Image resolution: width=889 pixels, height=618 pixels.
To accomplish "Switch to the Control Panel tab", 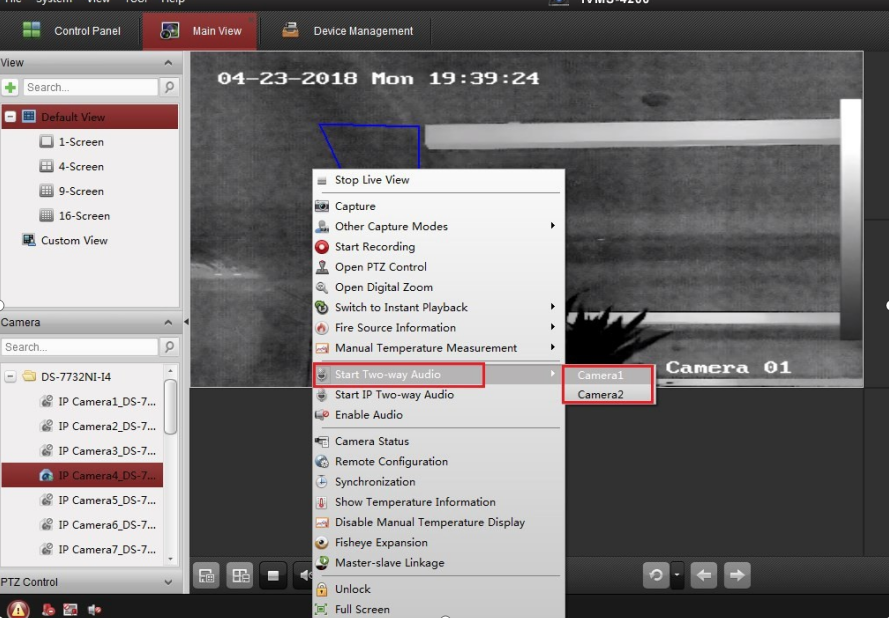I will (71, 31).
